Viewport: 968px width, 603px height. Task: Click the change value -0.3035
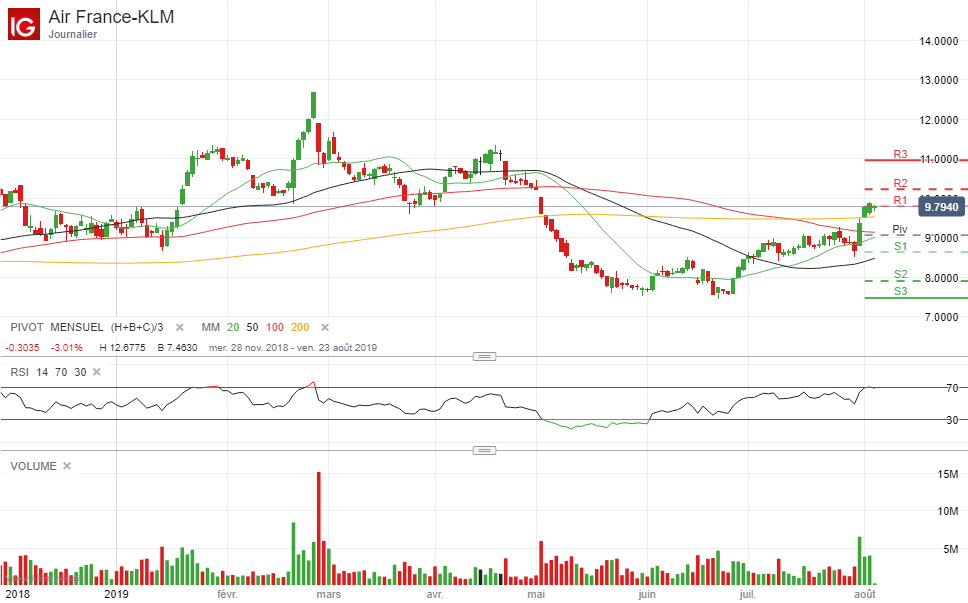tap(22, 347)
